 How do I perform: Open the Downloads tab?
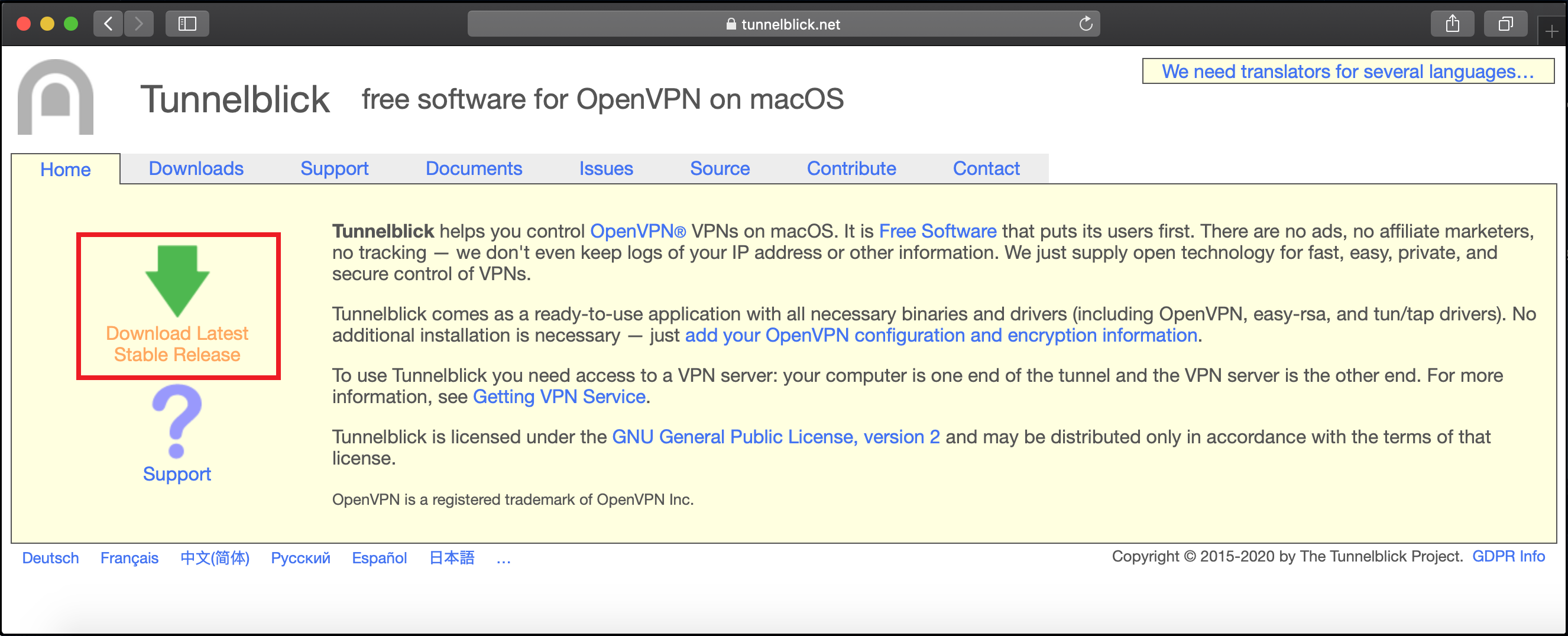coord(196,168)
